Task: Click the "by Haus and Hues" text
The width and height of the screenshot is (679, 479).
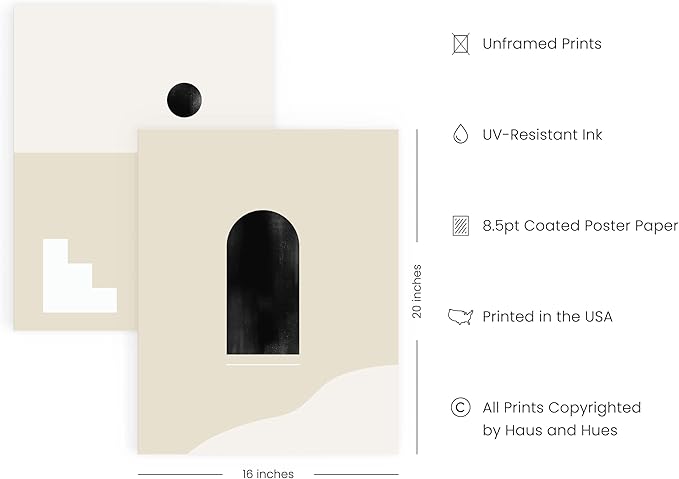Action: [x=549, y=431]
